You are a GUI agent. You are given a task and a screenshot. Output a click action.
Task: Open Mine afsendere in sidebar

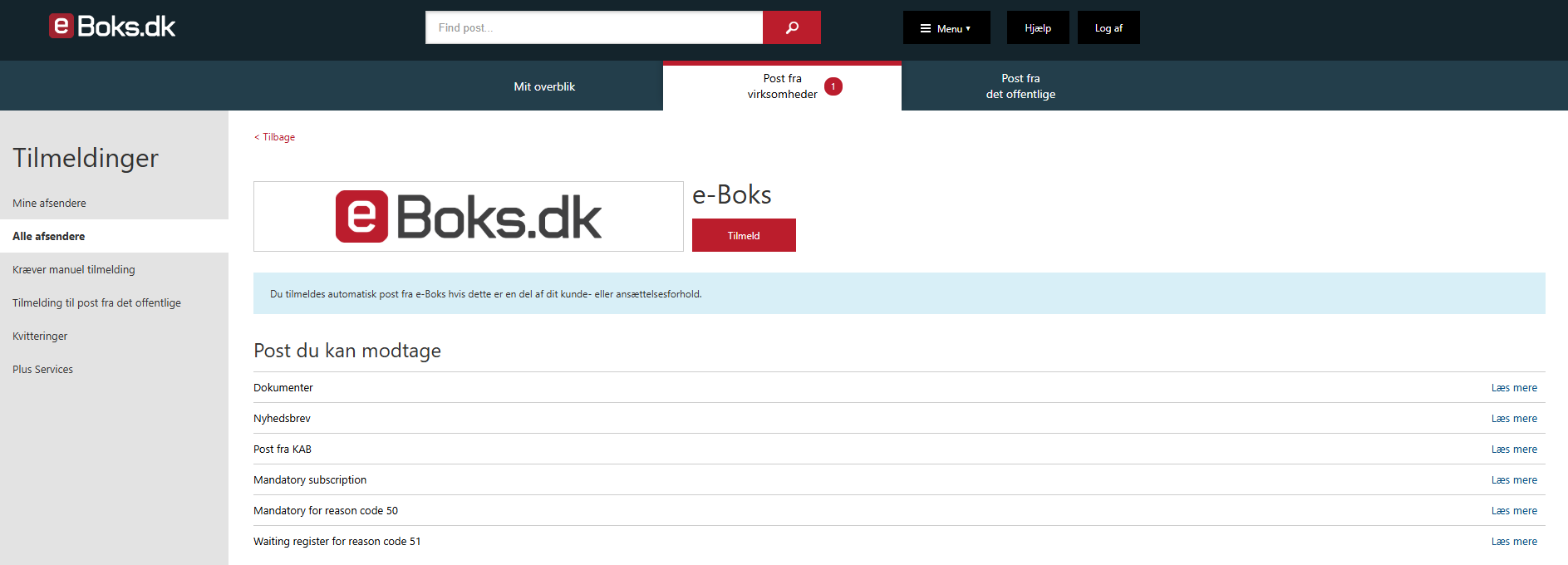(49, 203)
